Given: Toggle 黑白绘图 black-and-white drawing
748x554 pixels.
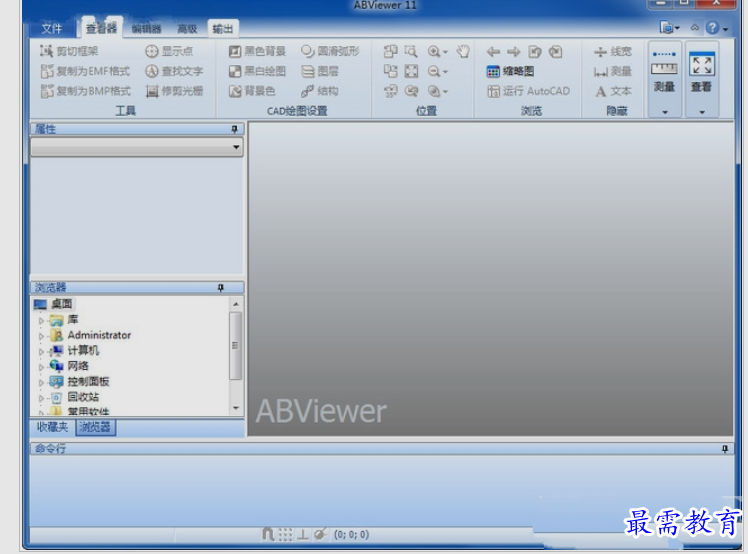Looking at the screenshot, I should pos(257,72).
